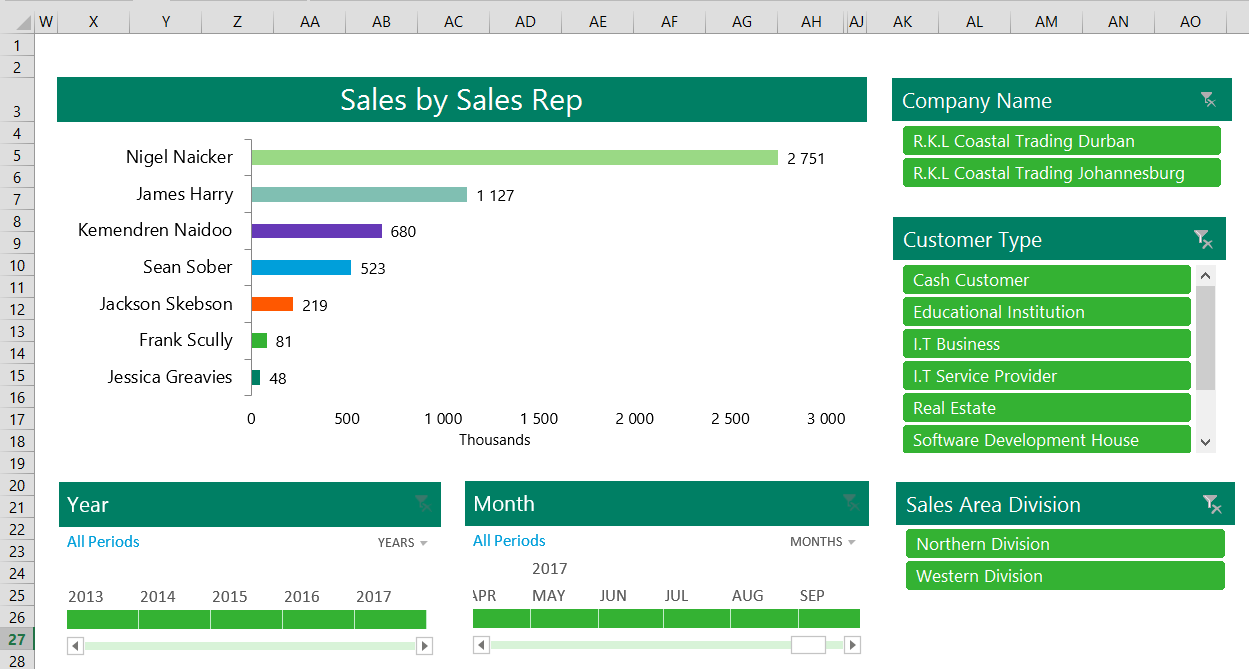Toggle R.K.L Coastal Trading Durban slicer item
The width and height of the screenshot is (1249, 669).
tap(1061, 141)
